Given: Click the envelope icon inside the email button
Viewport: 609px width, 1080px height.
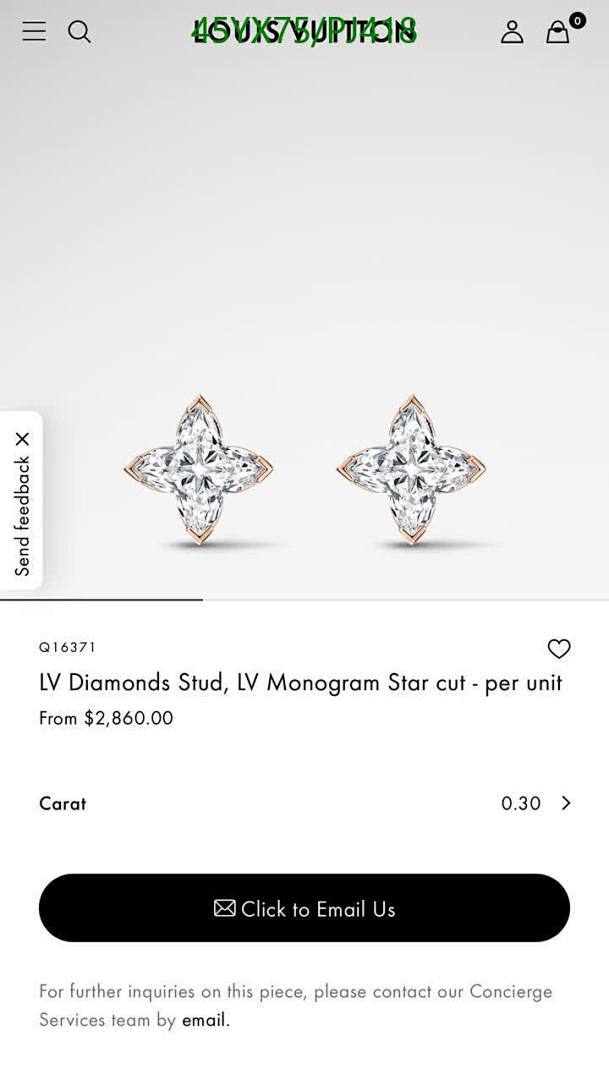Looking at the screenshot, I should 225,908.
